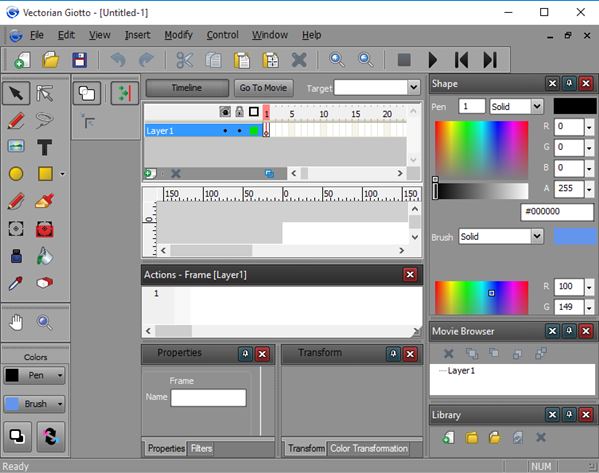Select the Subselection tool
Image resolution: width=599 pixels, height=473 pixels.
click(45, 93)
